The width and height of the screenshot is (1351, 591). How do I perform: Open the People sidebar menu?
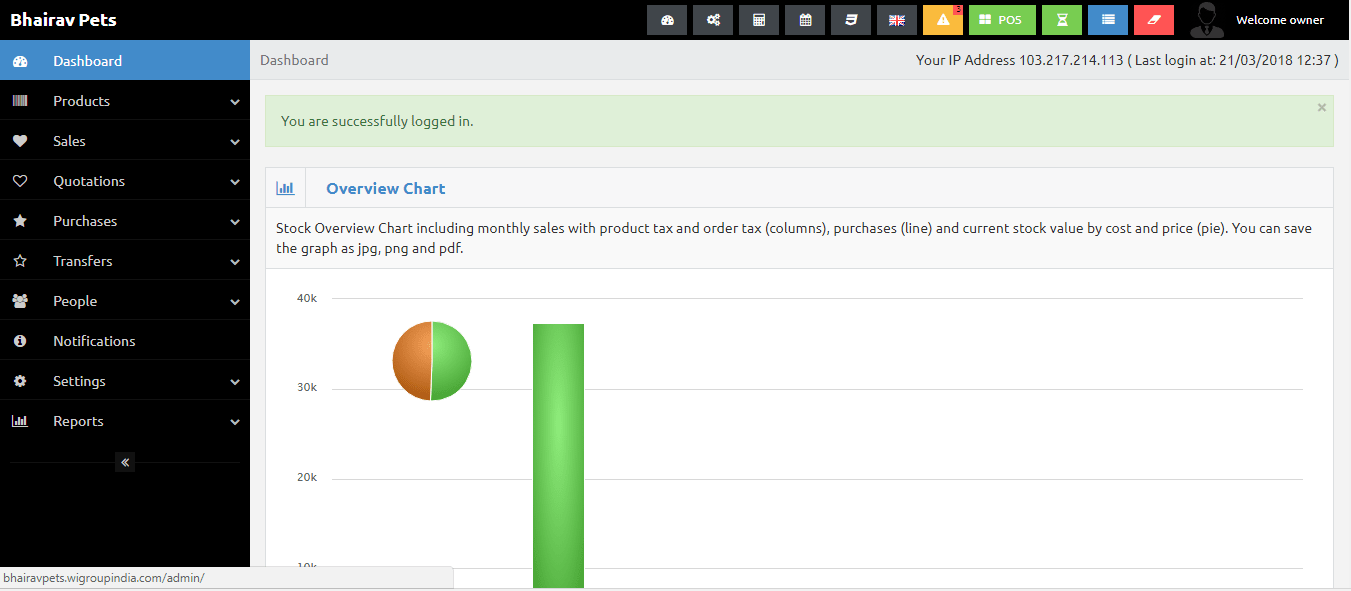125,300
